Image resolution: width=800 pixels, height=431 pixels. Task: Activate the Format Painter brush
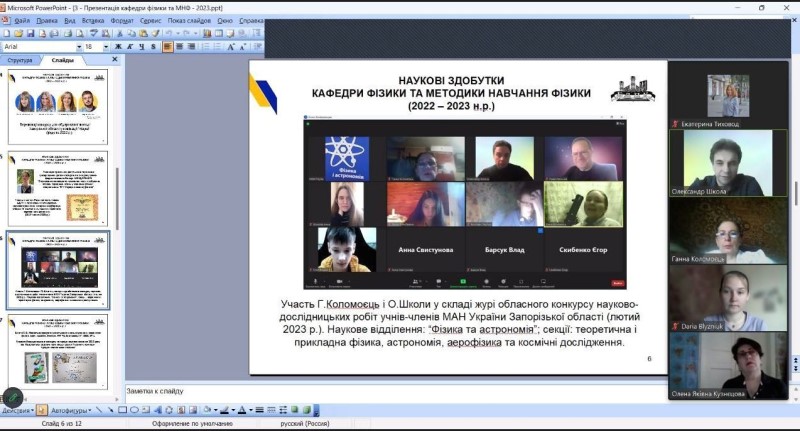point(155,33)
